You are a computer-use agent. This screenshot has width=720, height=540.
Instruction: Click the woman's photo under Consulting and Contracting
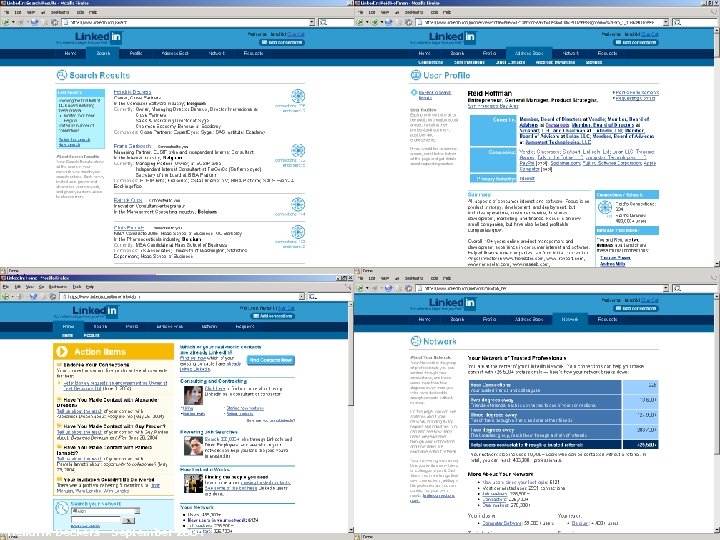point(193,395)
